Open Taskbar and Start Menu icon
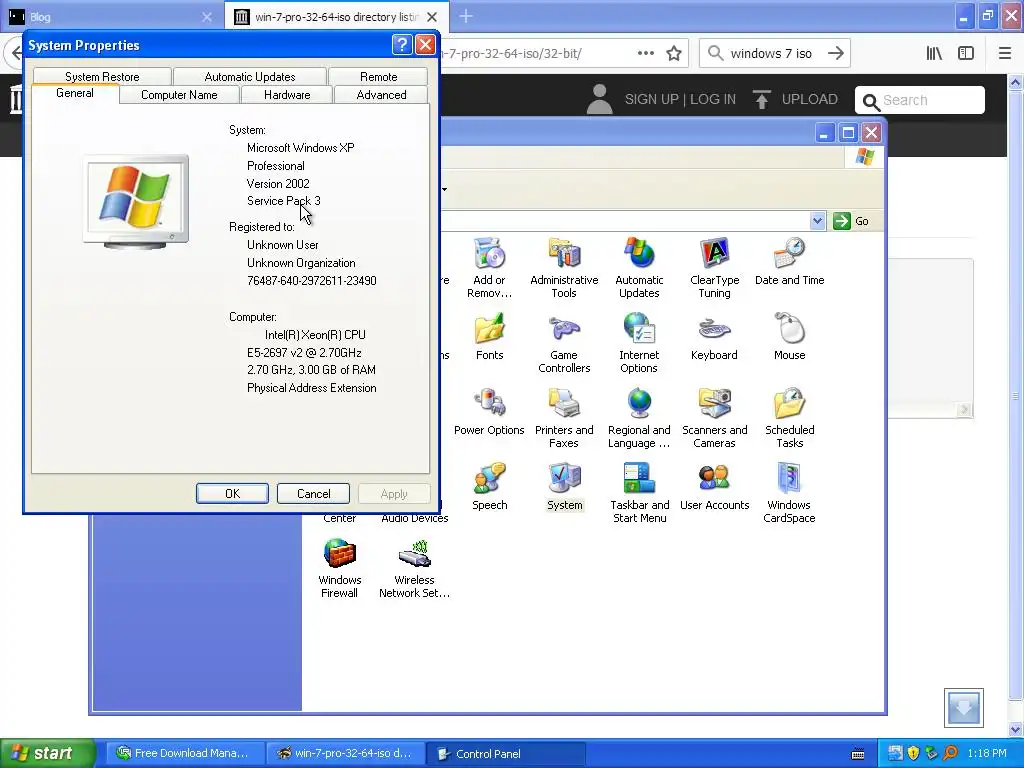The width and height of the screenshot is (1024, 768). coord(639,493)
